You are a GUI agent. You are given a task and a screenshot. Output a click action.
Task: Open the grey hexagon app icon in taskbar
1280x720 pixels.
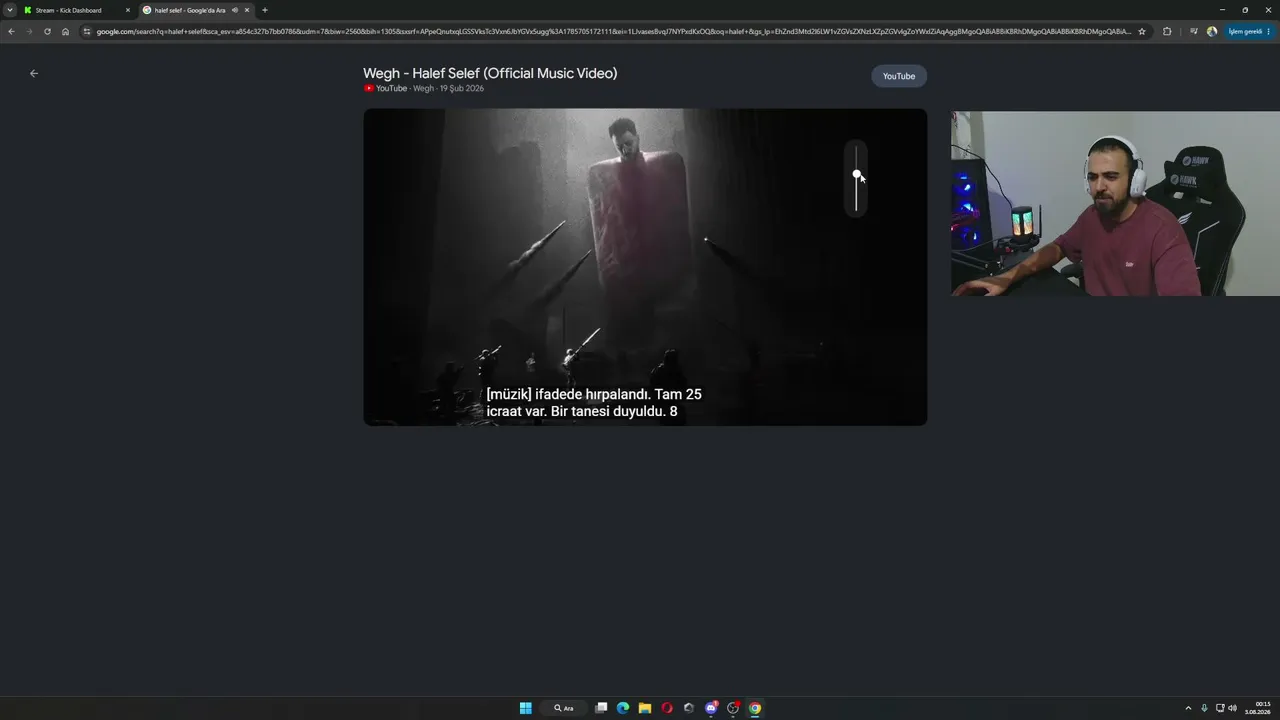(x=689, y=708)
